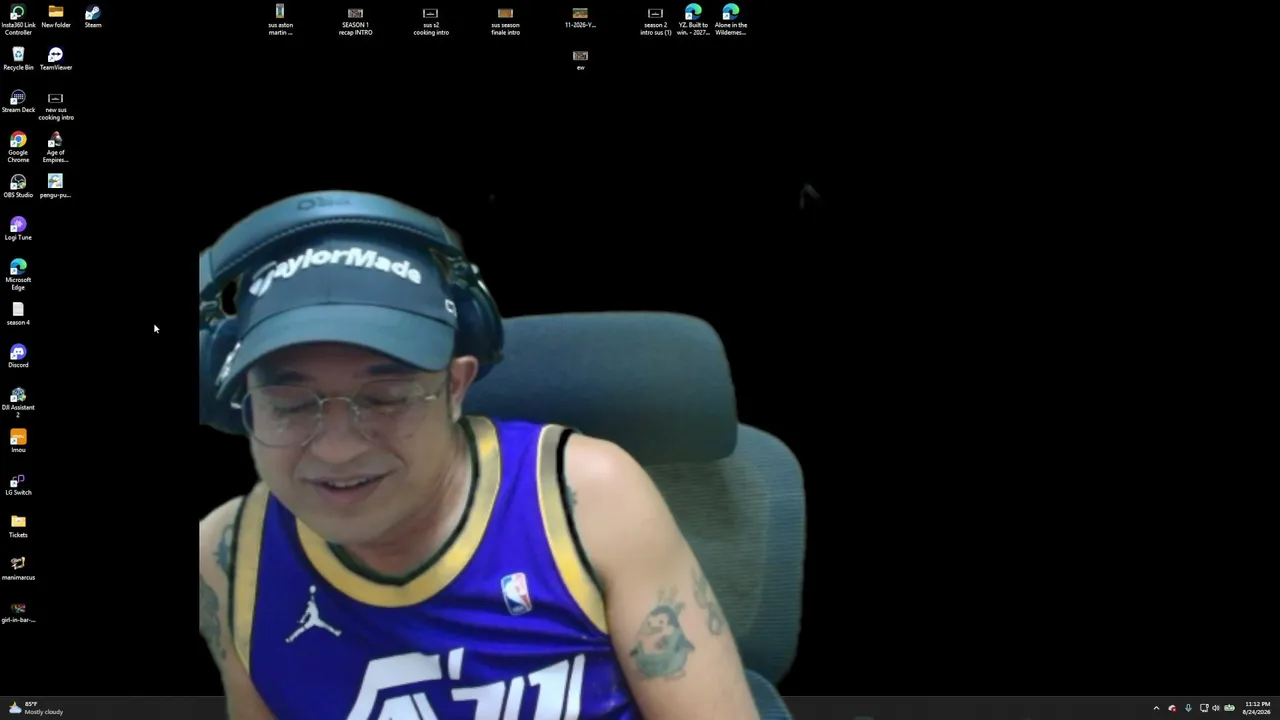The height and width of the screenshot is (720, 1280).
Task: Select the Insta360 Link Controller desktop icon
Action: coord(18,20)
